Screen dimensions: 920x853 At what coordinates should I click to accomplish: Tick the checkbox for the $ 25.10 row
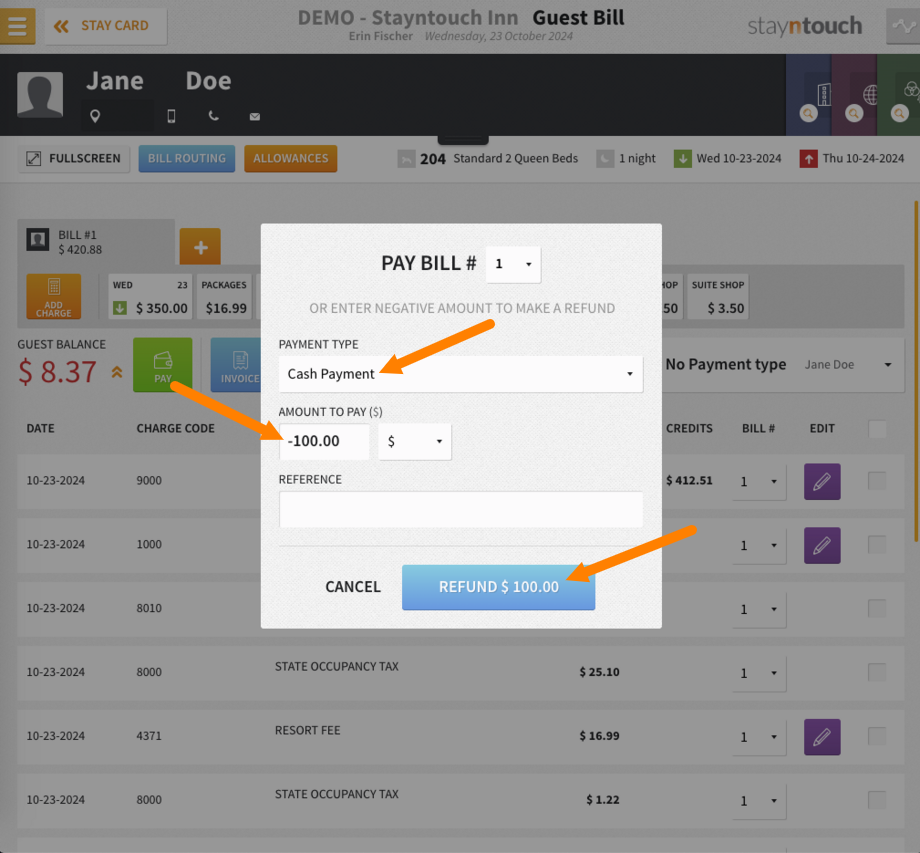[877, 672]
